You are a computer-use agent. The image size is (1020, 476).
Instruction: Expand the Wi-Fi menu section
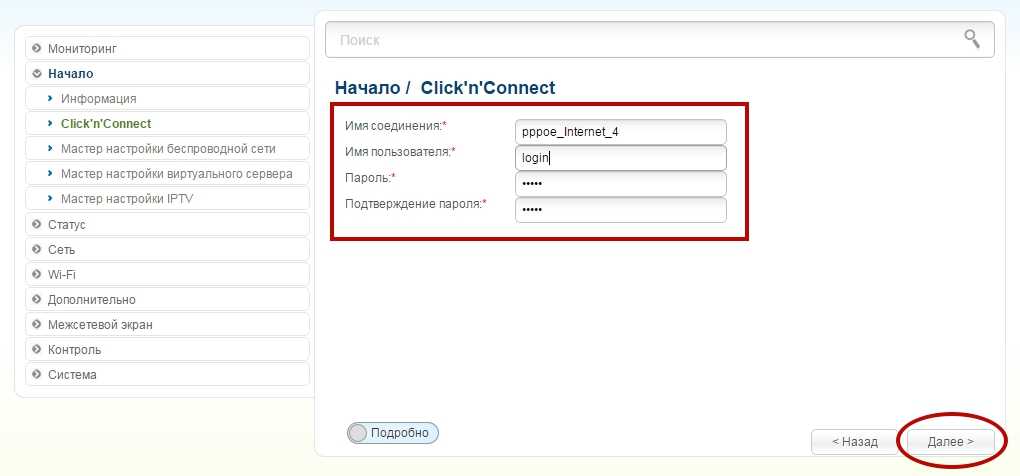tap(61, 275)
